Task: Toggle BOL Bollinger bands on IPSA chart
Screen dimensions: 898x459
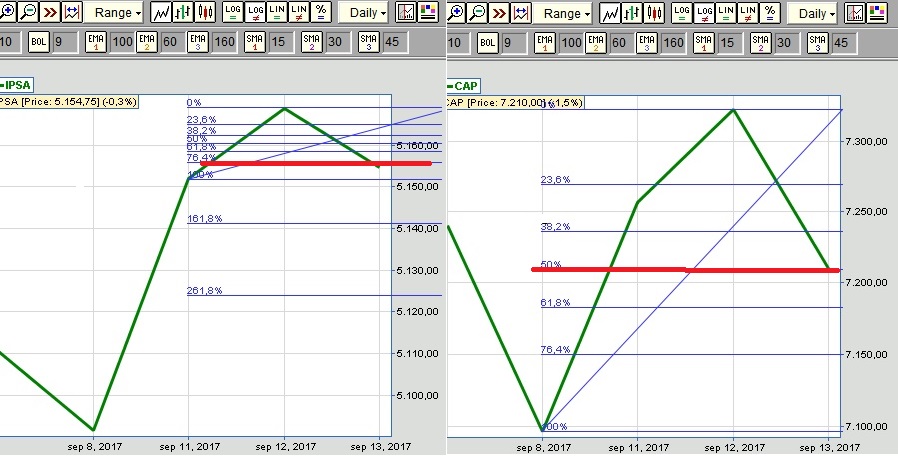Action: point(38,42)
